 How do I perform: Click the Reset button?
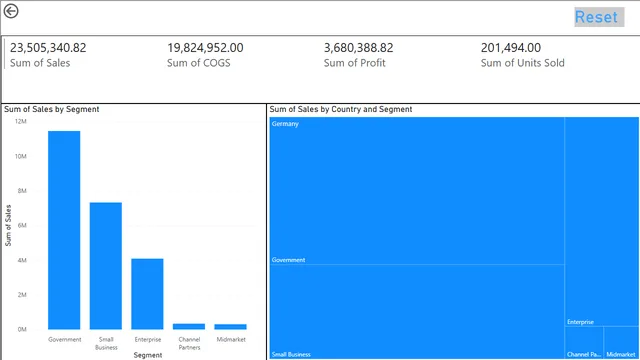599,17
